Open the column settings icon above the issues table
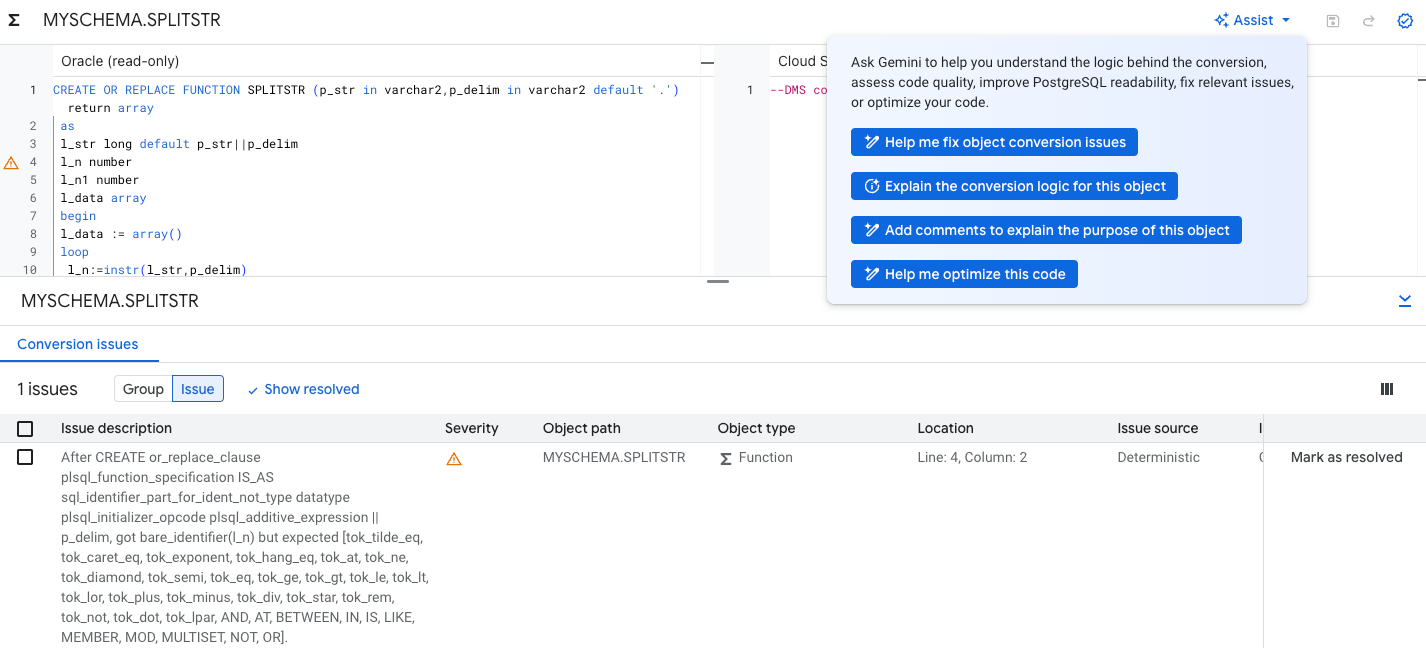The image size is (1426, 648). point(1387,388)
